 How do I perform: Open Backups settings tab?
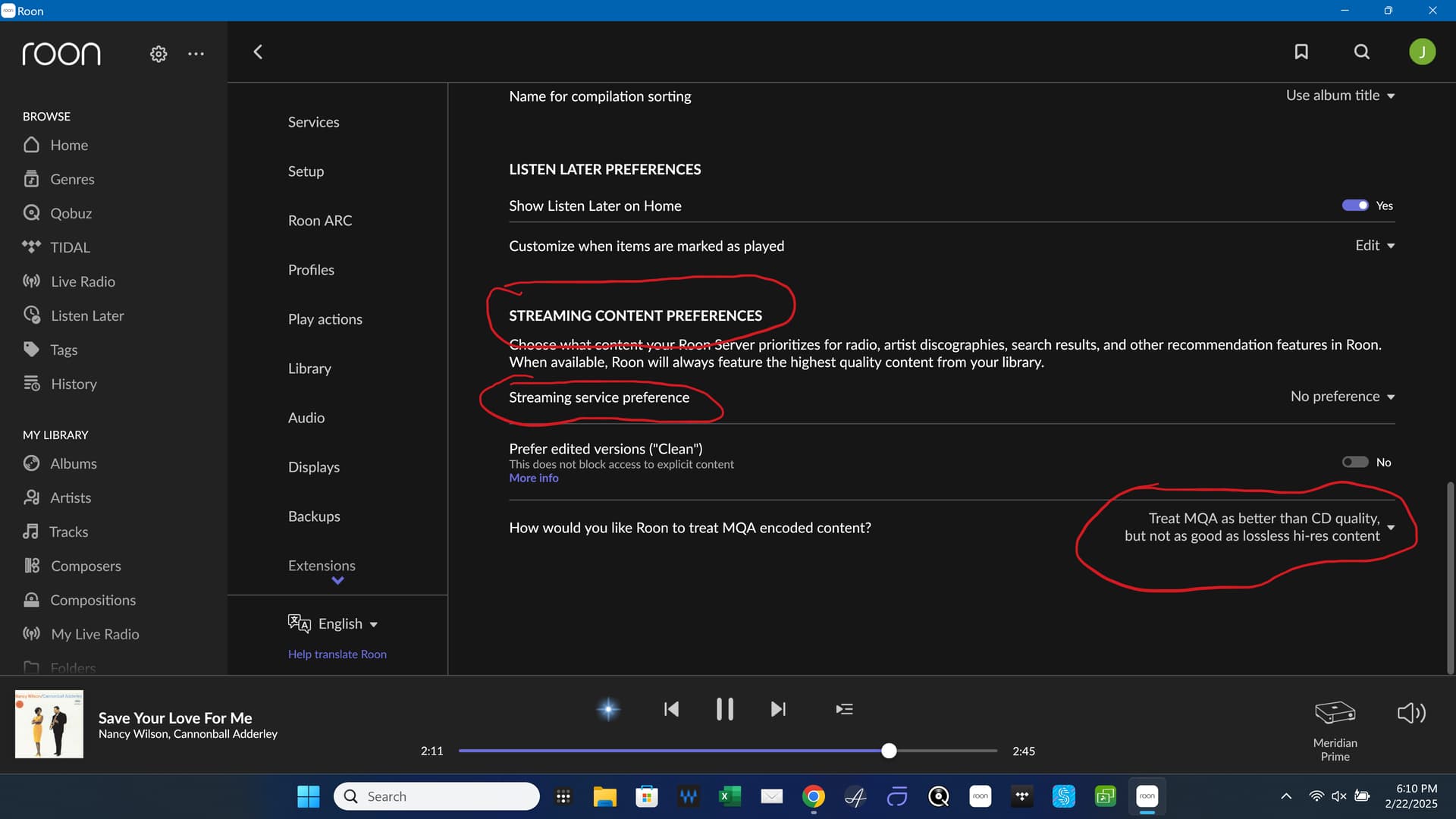(x=314, y=516)
